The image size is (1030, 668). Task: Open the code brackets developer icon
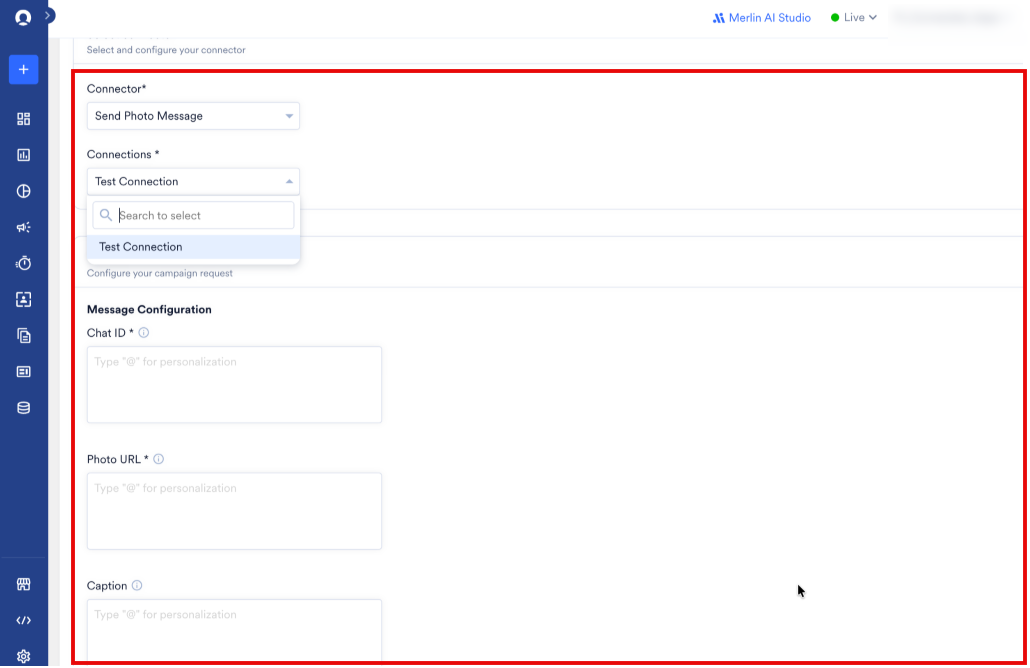24,620
